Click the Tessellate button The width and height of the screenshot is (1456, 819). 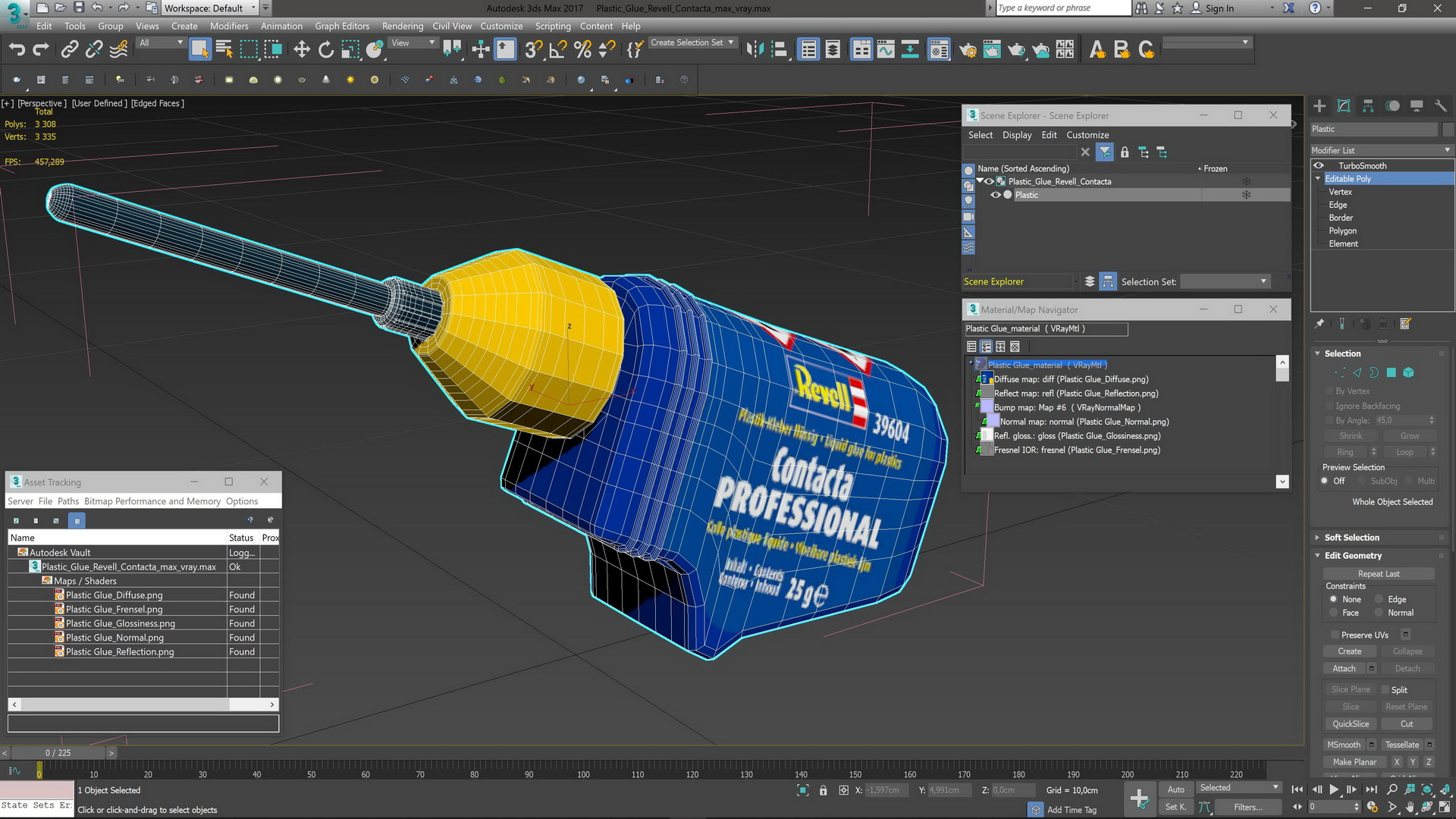pos(1401,745)
